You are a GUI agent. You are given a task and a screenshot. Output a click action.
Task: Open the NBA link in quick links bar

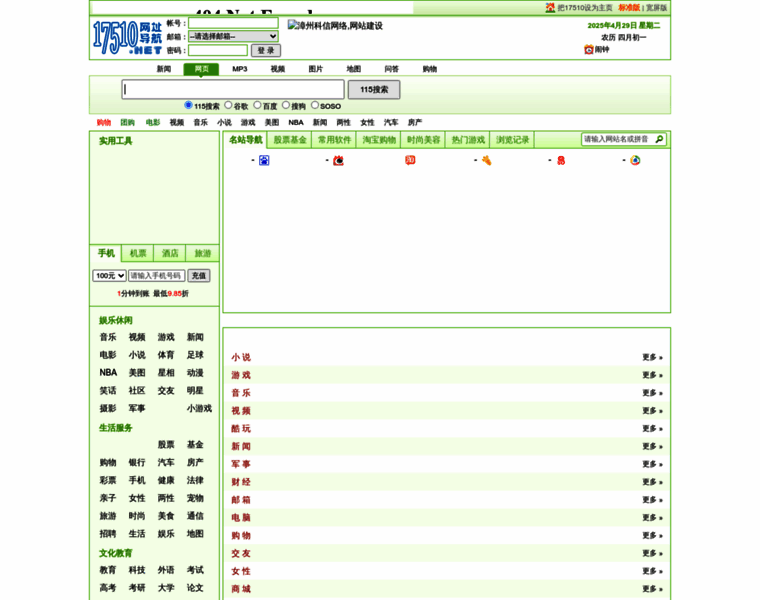point(296,122)
